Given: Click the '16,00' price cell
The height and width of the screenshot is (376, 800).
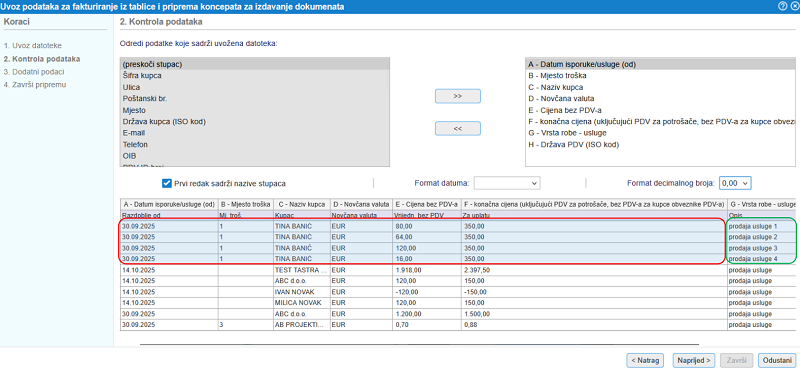Looking at the screenshot, I should 427,259.
